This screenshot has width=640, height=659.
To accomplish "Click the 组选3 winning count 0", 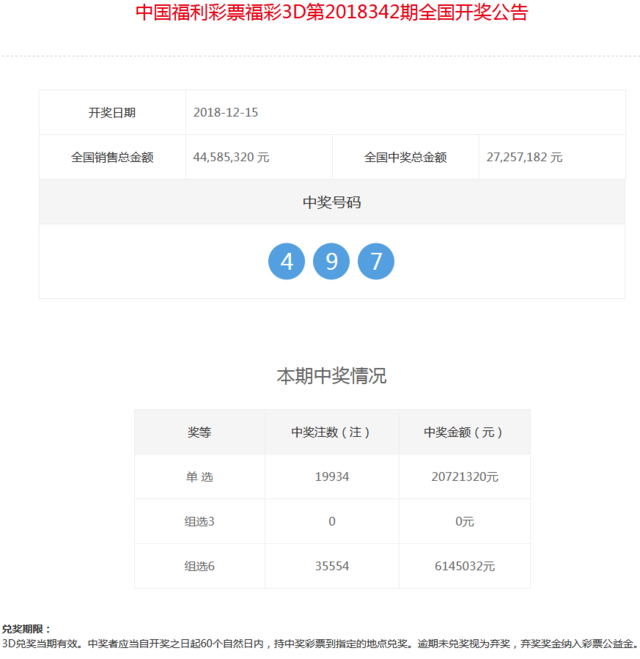I will tap(332, 522).
